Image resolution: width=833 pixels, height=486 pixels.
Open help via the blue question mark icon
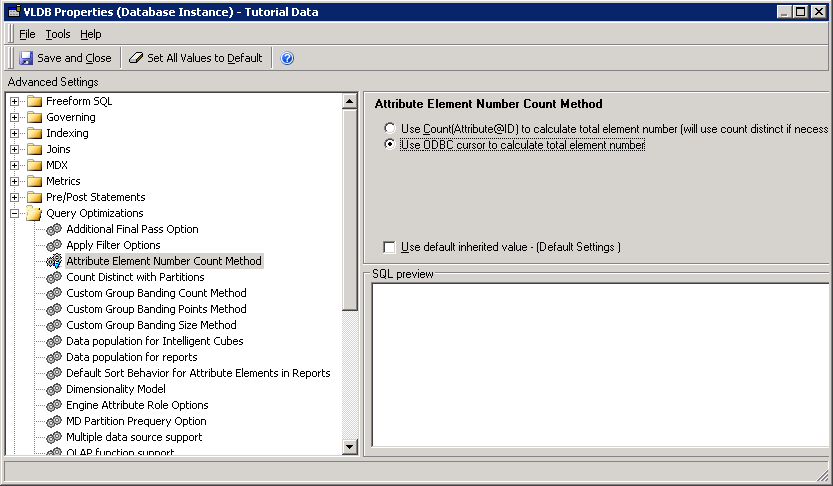(287, 58)
